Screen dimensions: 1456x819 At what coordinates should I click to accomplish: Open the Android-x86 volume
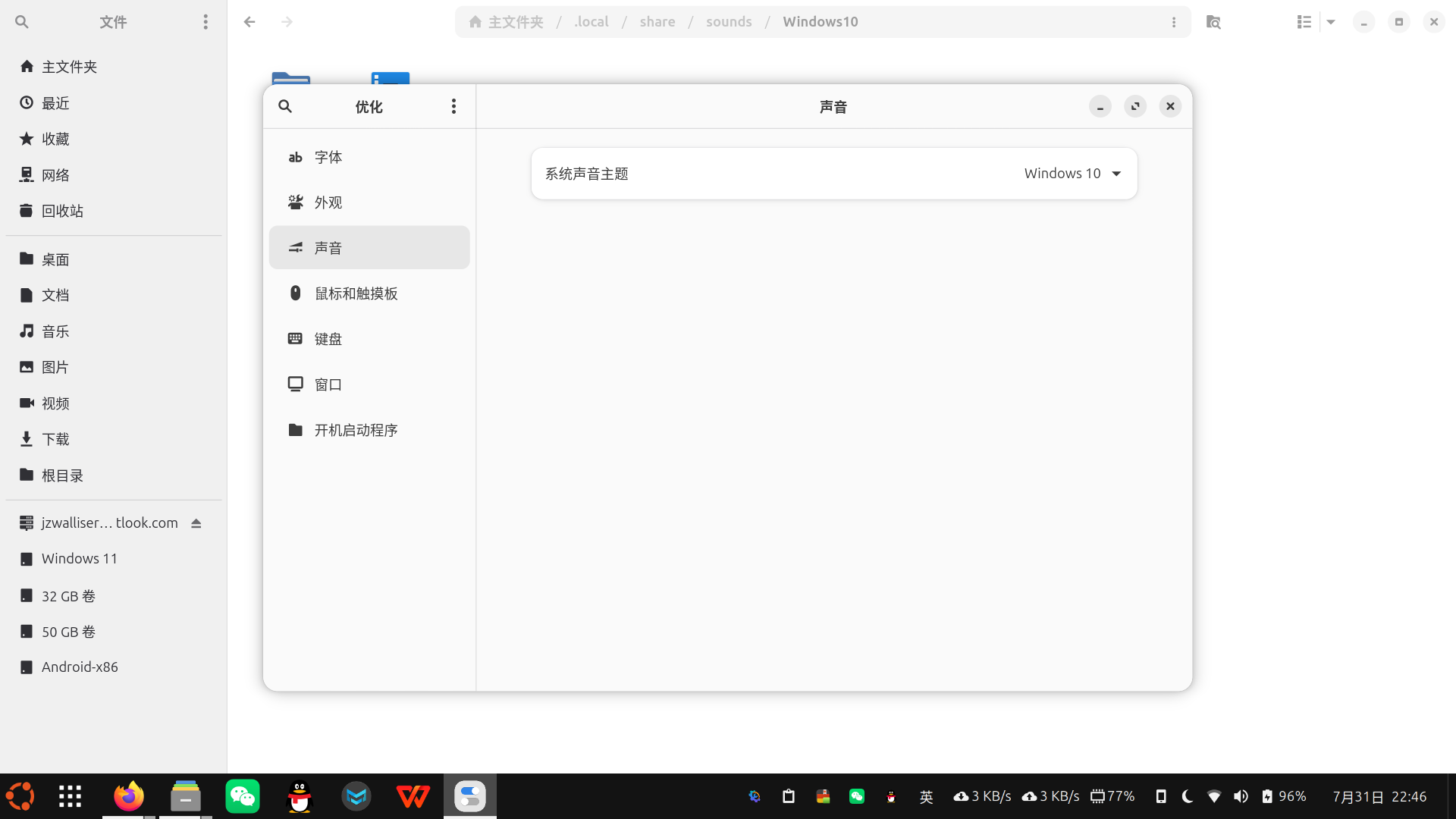[114, 667]
